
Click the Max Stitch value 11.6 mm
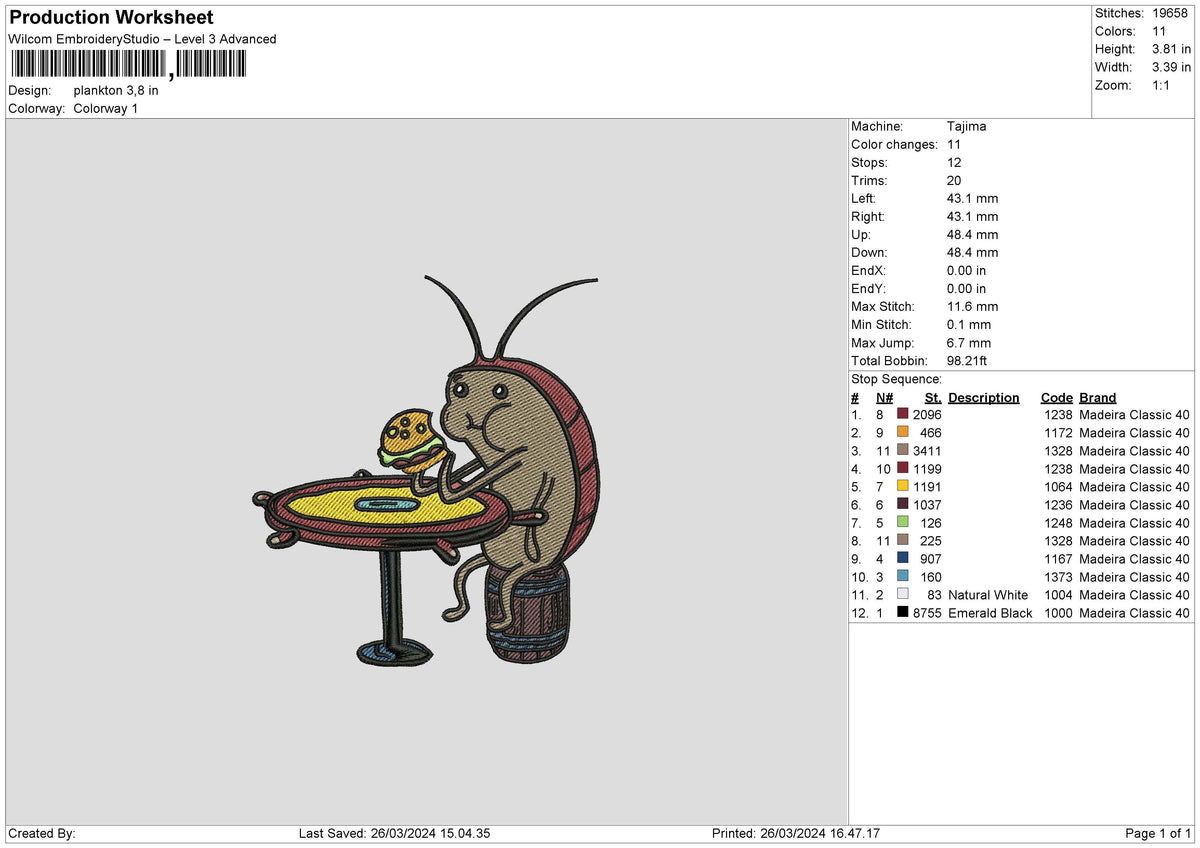[x=972, y=306]
